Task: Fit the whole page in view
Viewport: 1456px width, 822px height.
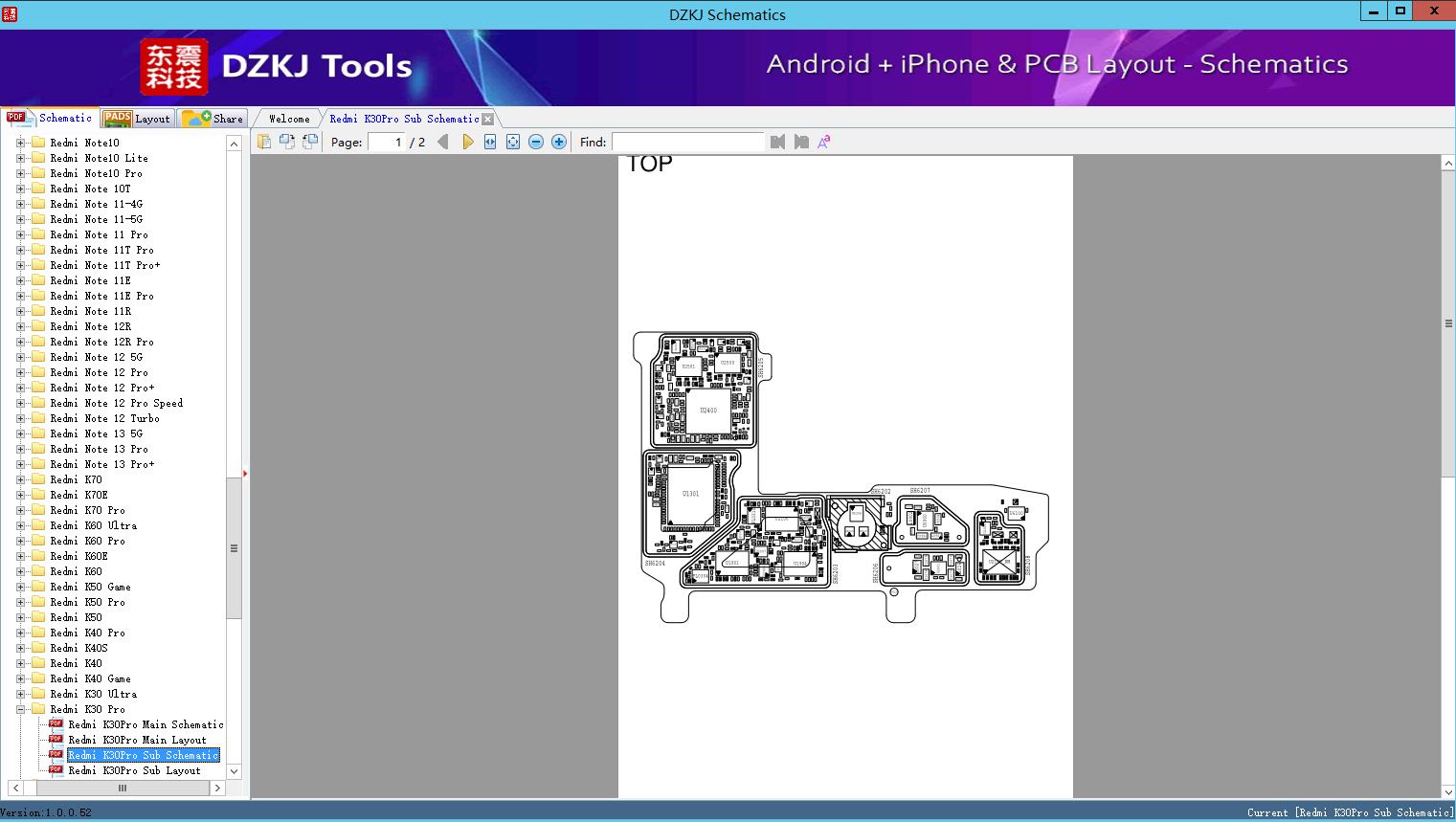Action: point(513,142)
